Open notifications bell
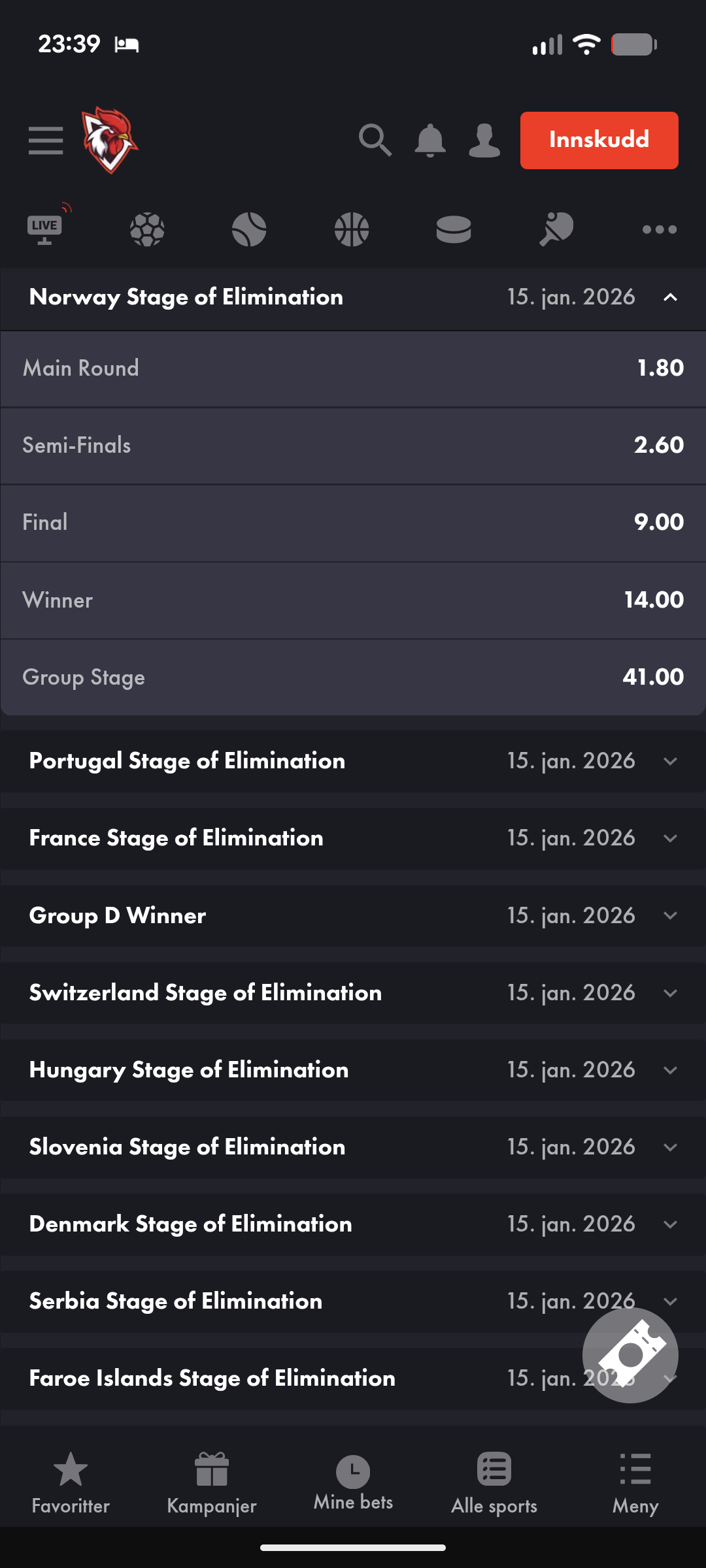The image size is (706, 1568). point(429,140)
